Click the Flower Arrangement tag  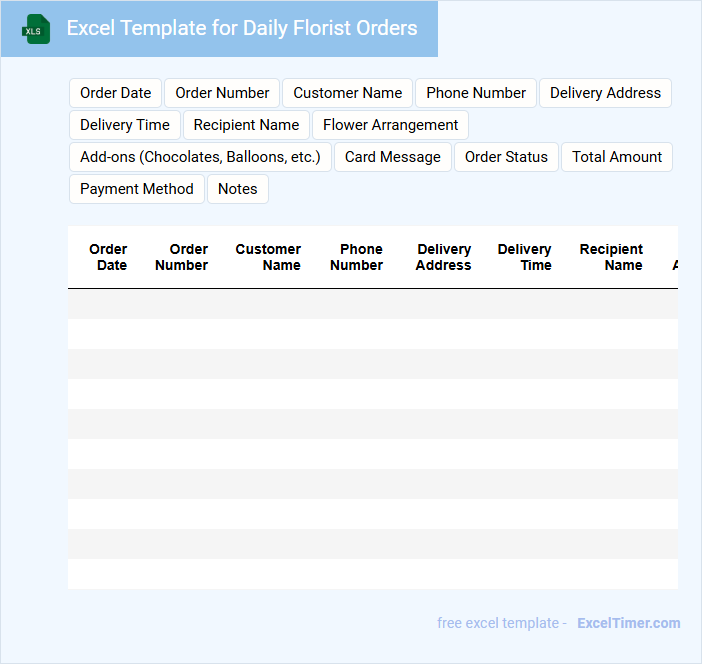[390, 125]
